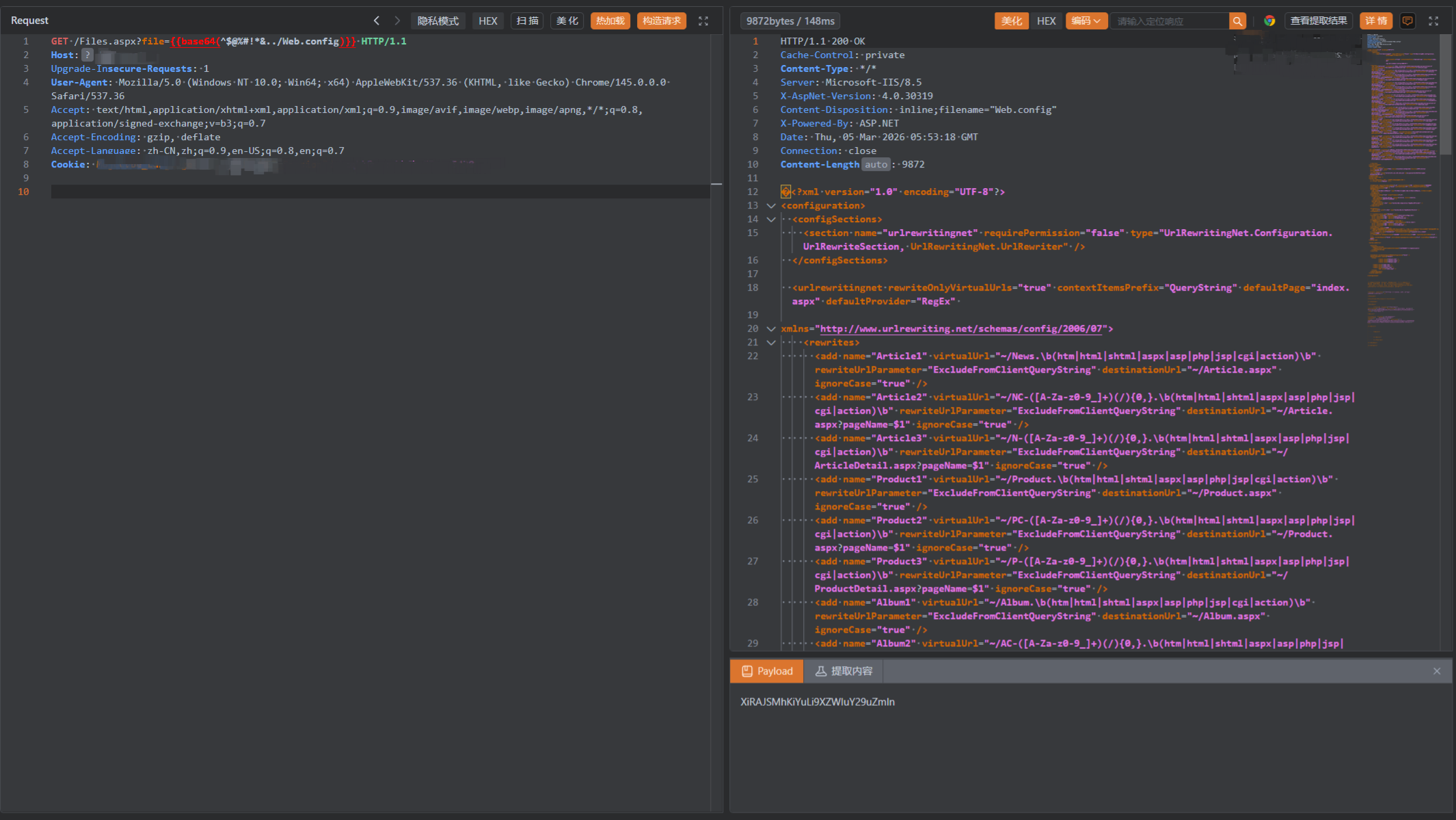The width and height of the screenshot is (1456, 820).
Task: Focus the 请输入定位响应 search input
Action: [1169, 21]
